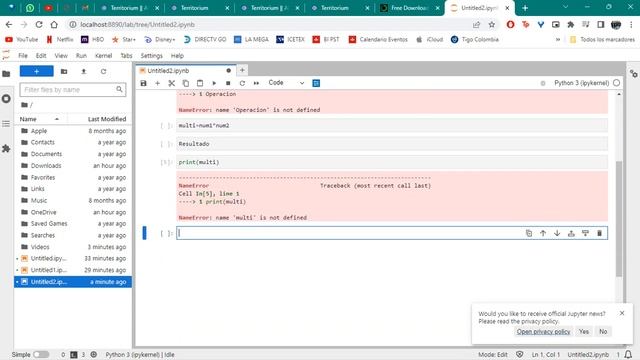The width and height of the screenshot is (640, 360).
Task: Open the render side-by-side toolbar icon
Action: coord(316,83)
